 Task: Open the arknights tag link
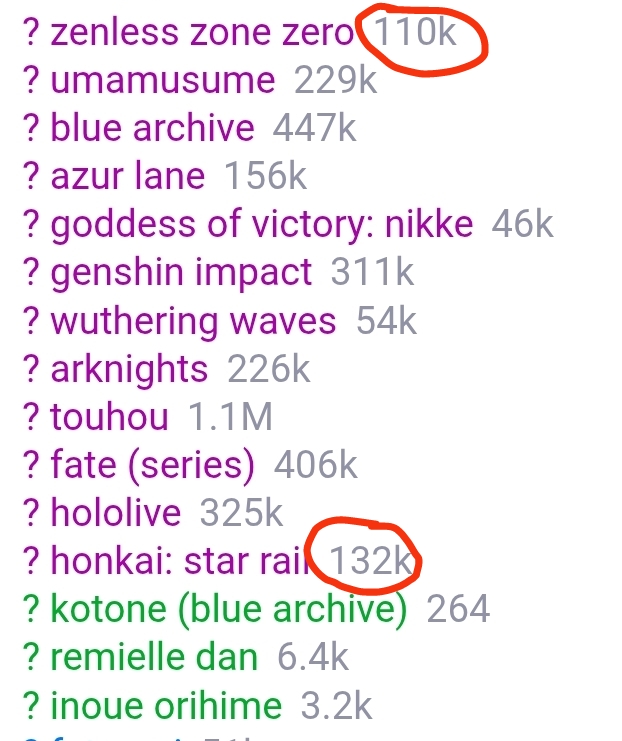(129, 370)
